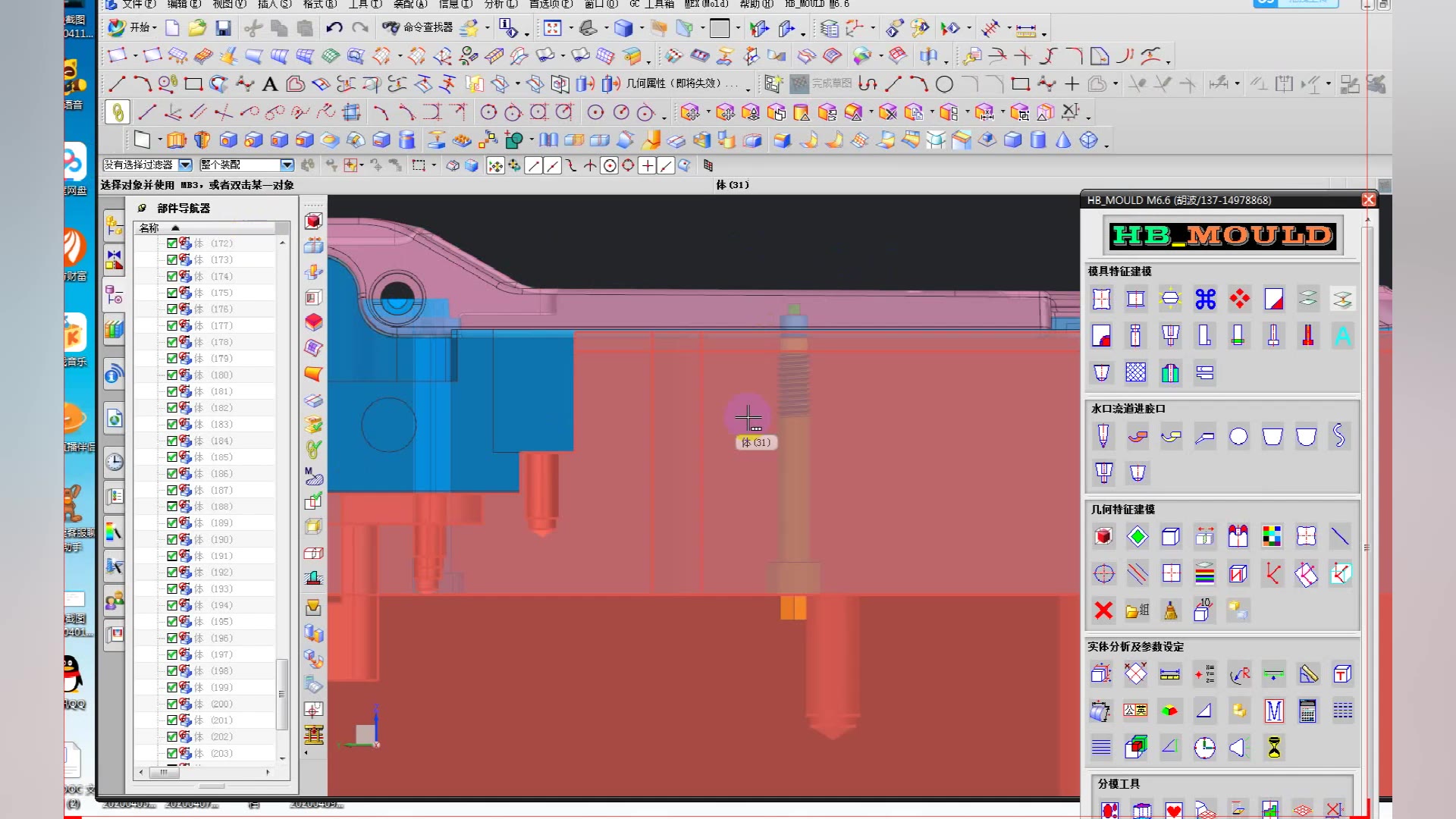Viewport: 1456px width, 819px height.
Task: Click the hourglass icon in HB_MOULD panel
Action: click(x=1274, y=748)
